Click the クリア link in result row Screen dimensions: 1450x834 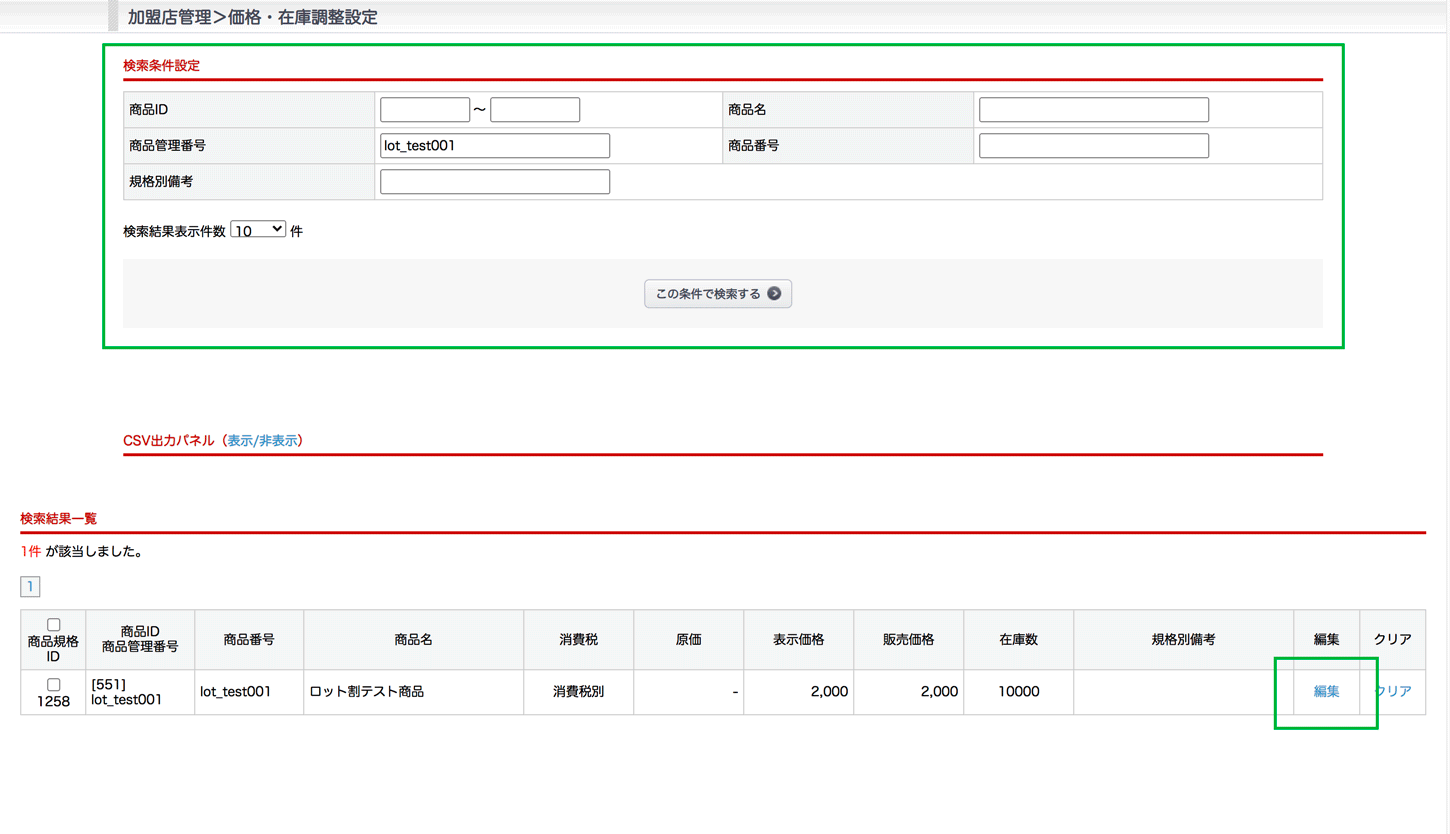pos(1393,691)
